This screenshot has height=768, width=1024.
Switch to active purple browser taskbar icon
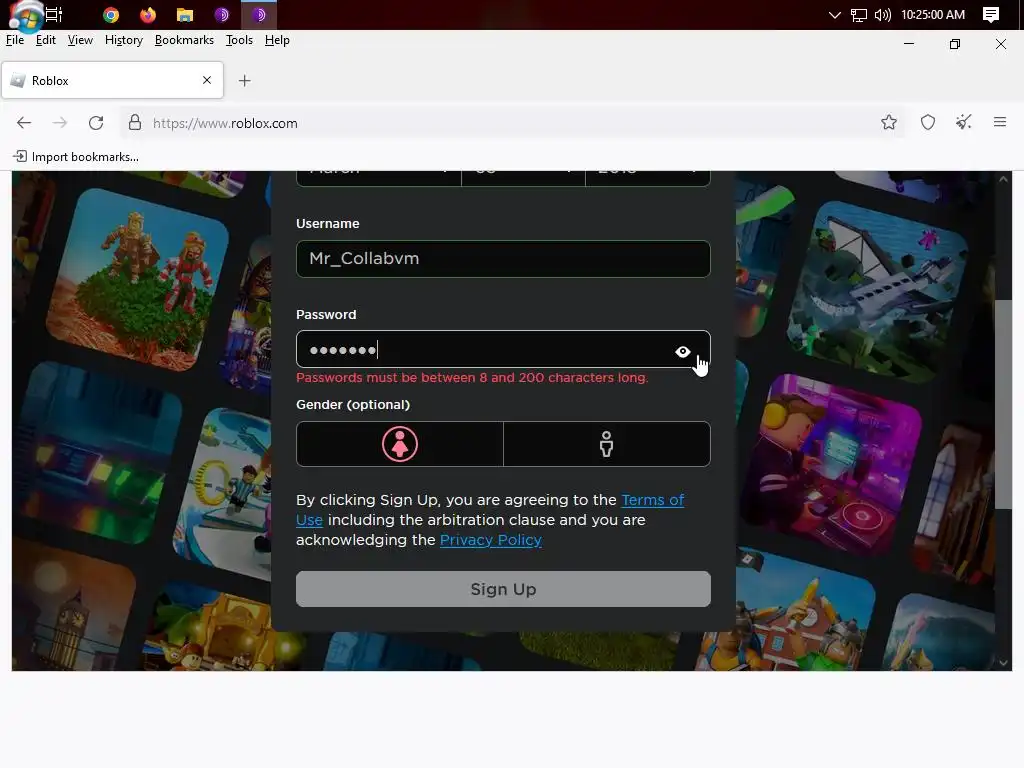click(x=259, y=14)
